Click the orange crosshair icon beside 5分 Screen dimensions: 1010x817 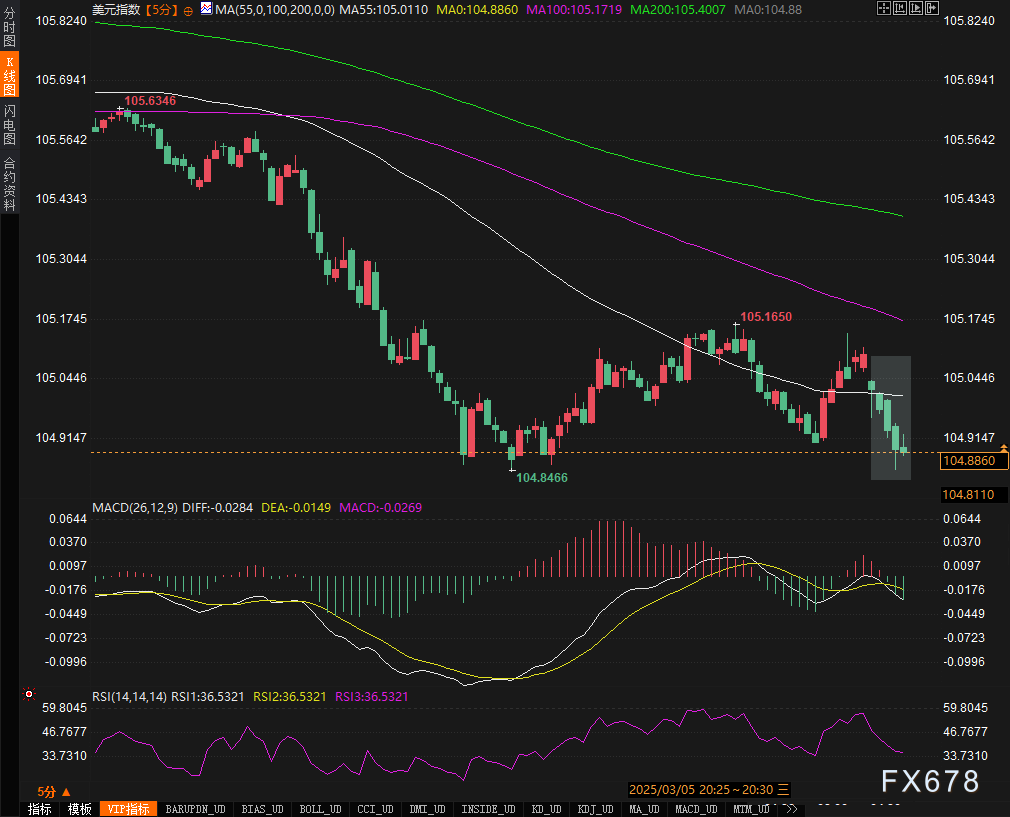click(x=188, y=9)
